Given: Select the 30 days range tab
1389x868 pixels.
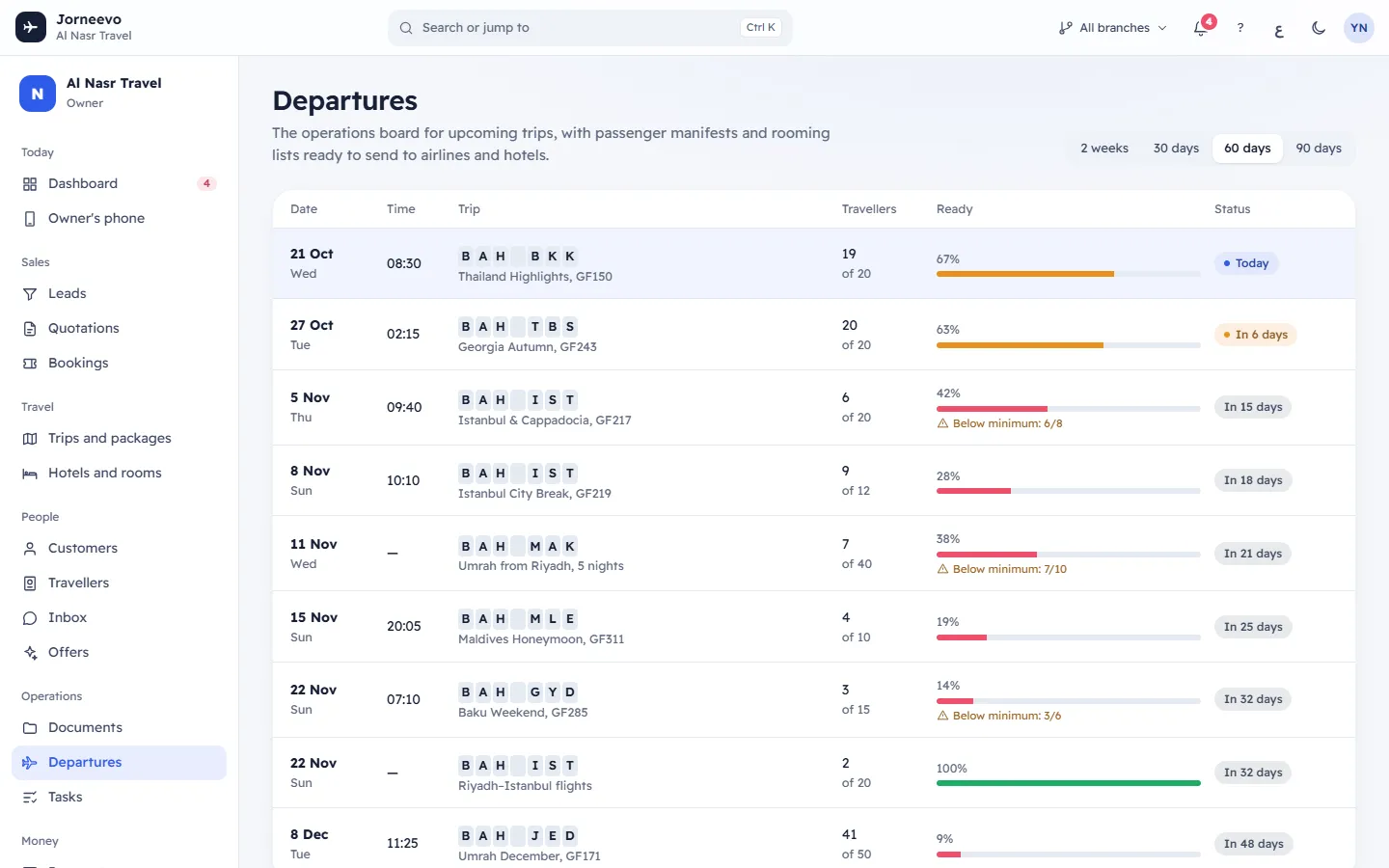Looking at the screenshot, I should 1176,149.
